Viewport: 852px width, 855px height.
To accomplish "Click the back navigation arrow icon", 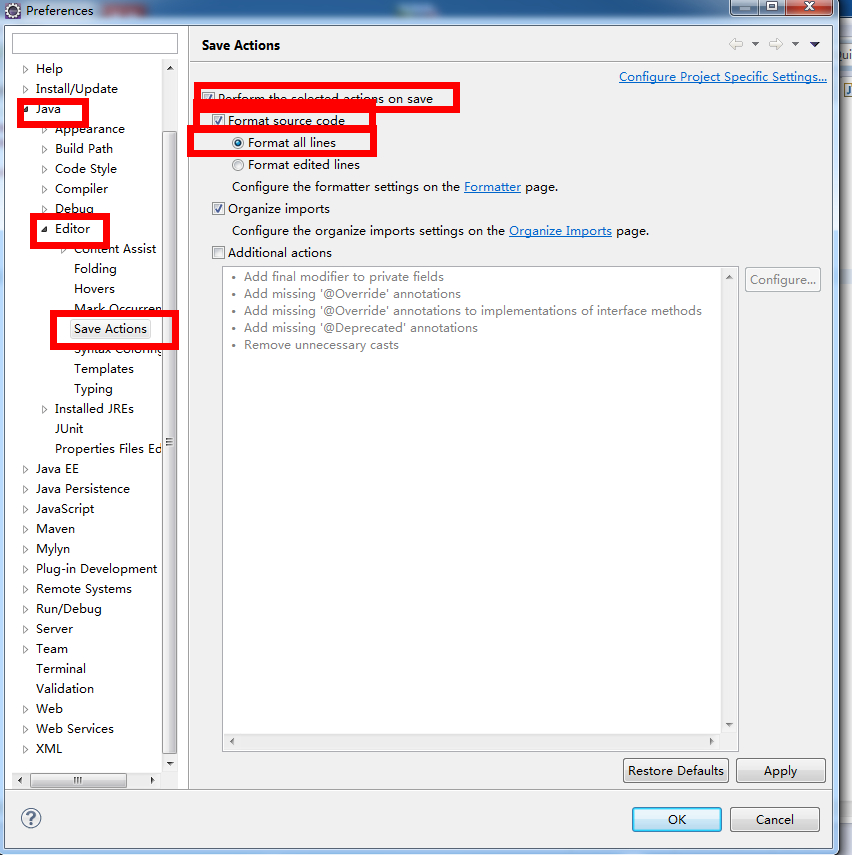I will pyautogui.click(x=736, y=44).
